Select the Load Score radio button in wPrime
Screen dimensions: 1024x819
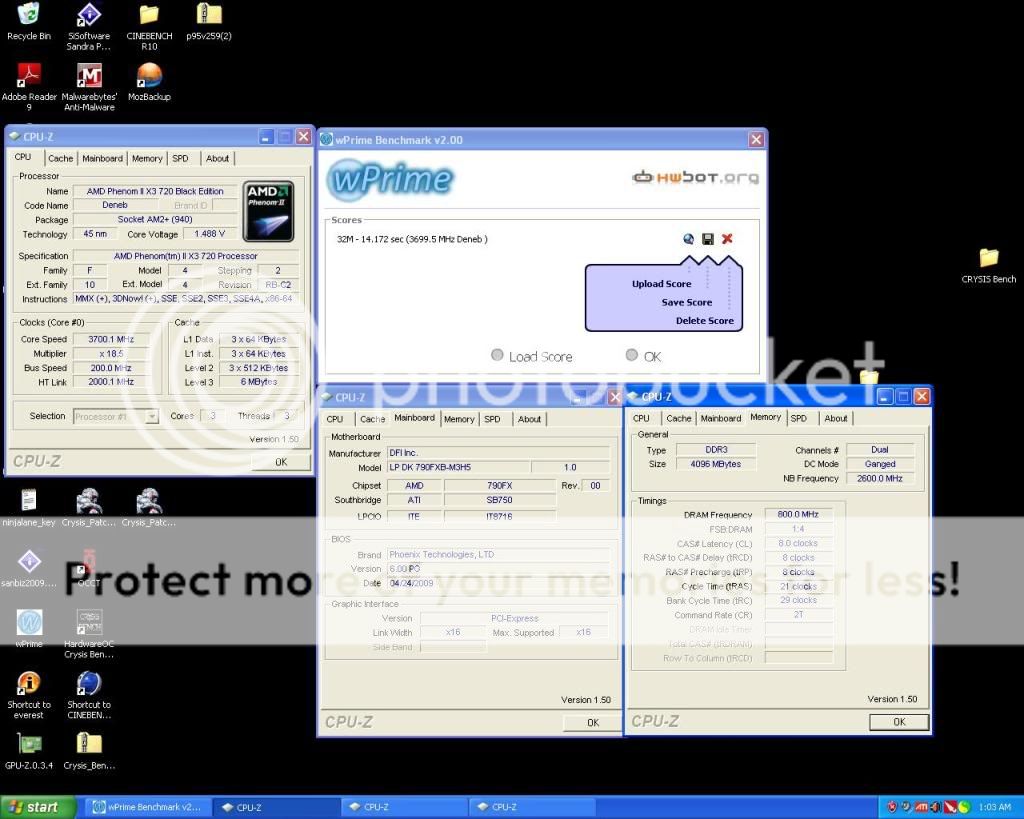pyautogui.click(x=497, y=355)
